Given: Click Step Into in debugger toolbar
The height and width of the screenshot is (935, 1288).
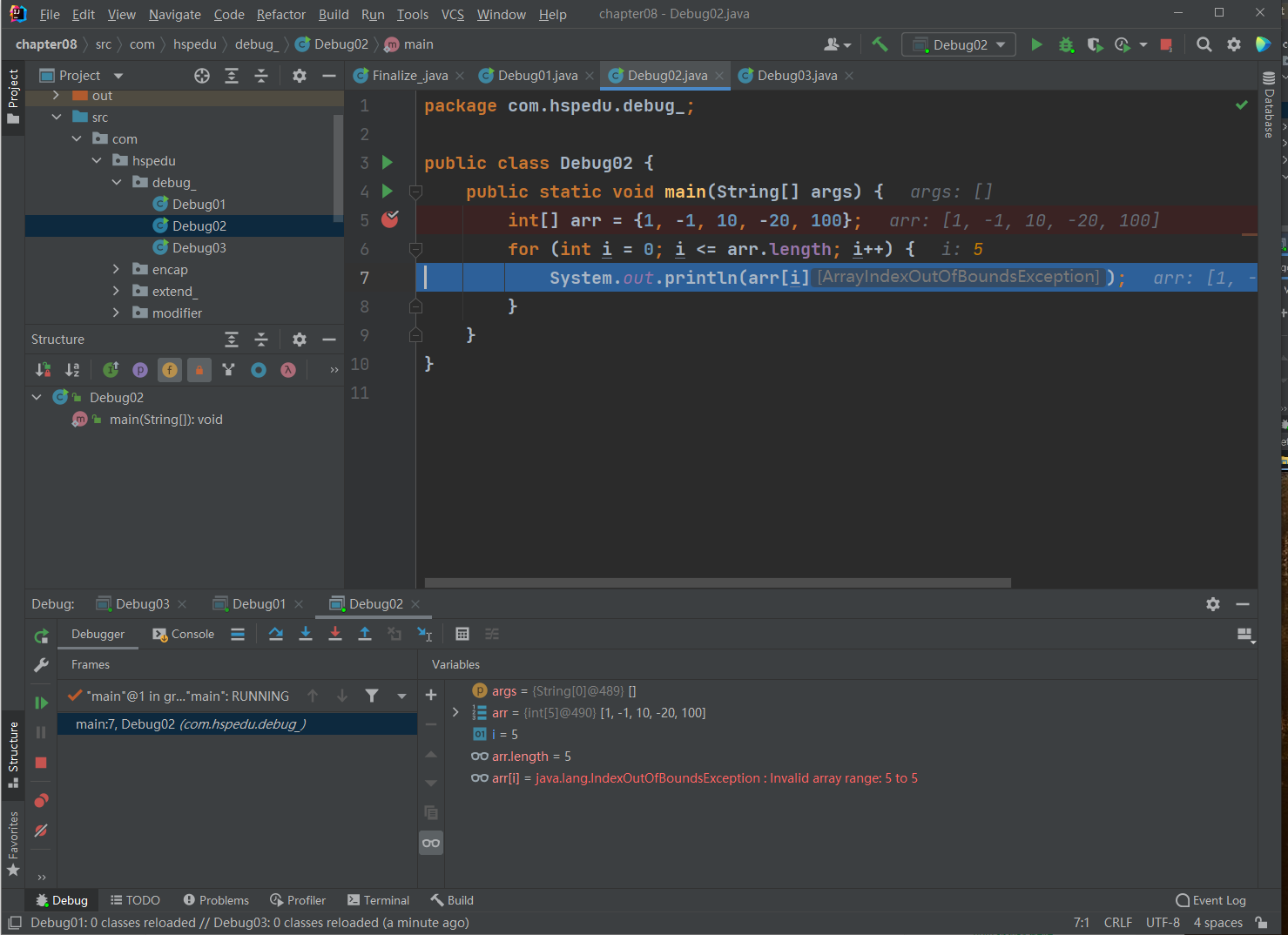Looking at the screenshot, I should coord(306,634).
